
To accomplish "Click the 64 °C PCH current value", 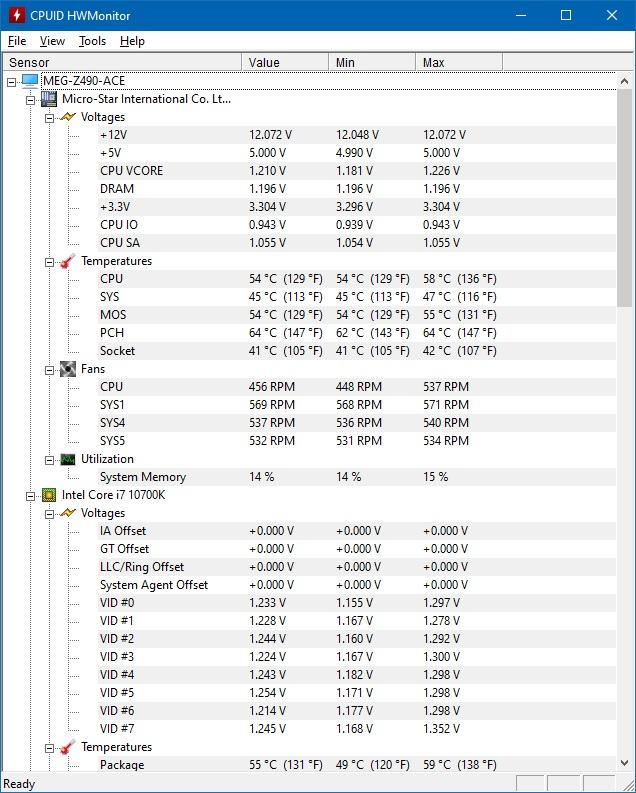I will click(x=286, y=333).
